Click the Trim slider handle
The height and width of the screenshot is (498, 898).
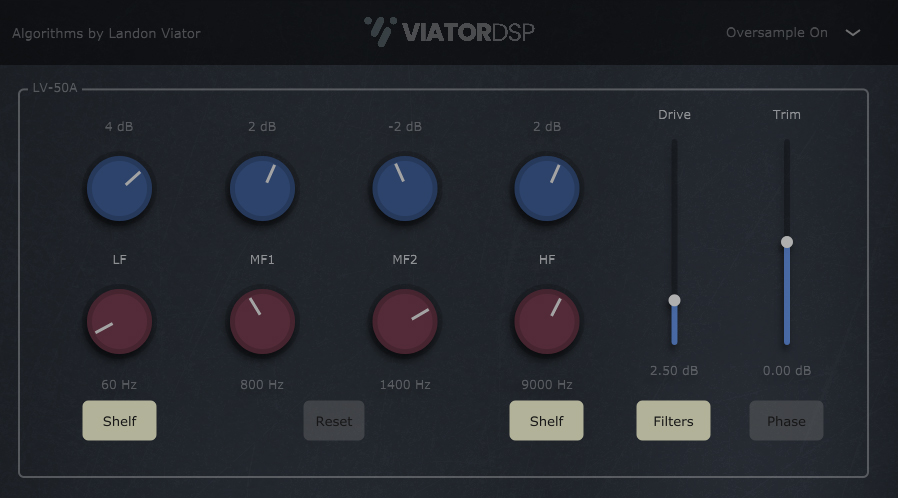(x=787, y=242)
